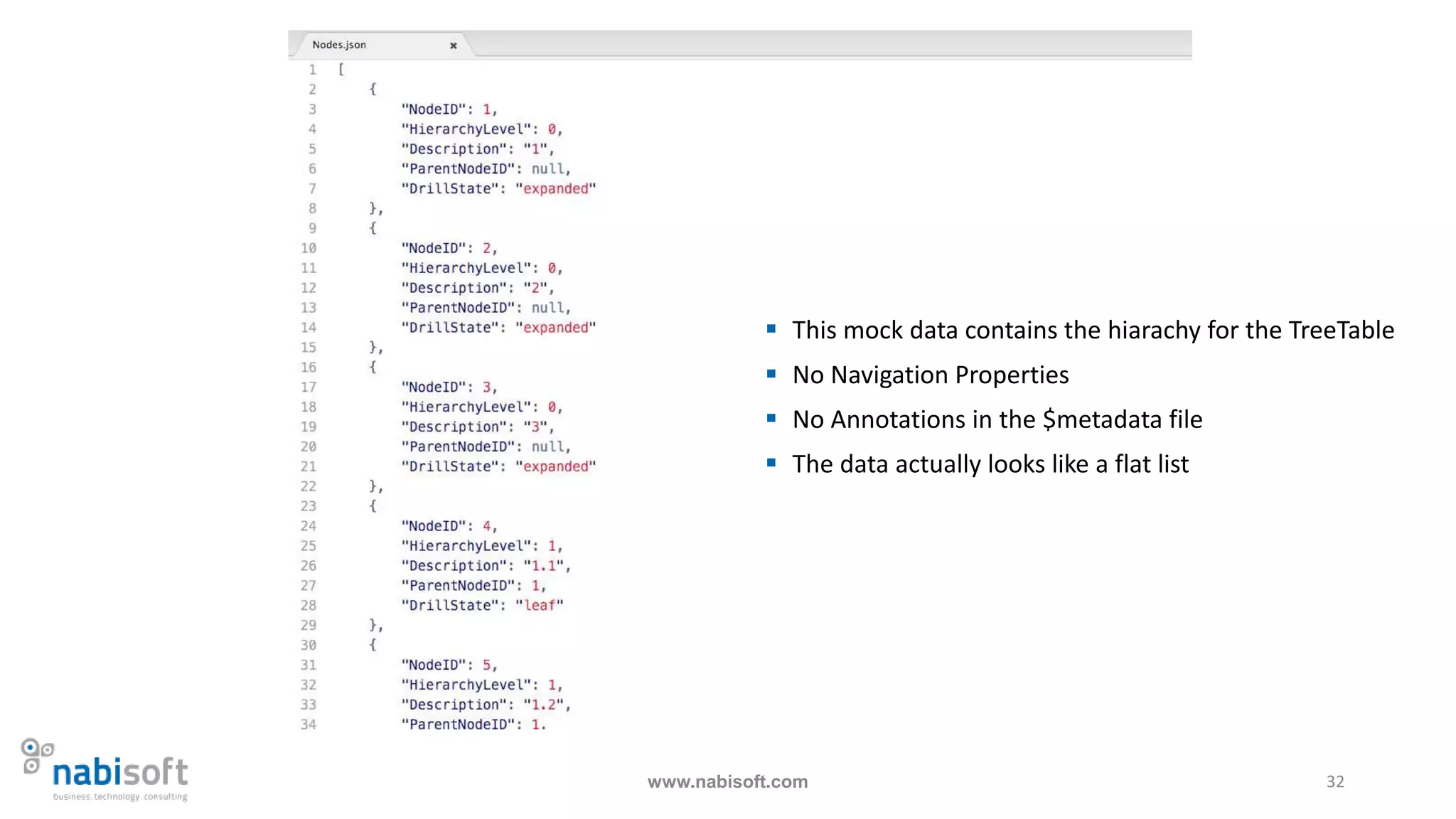The height and width of the screenshot is (819, 1456).
Task: Click "DrillState": "expanded" on line 14
Action: (x=498, y=328)
